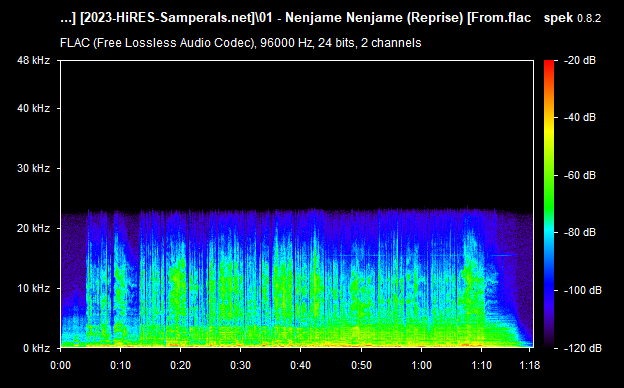Select the 1:18 end time marker
The height and width of the screenshot is (388, 624).
pyautogui.click(x=530, y=365)
